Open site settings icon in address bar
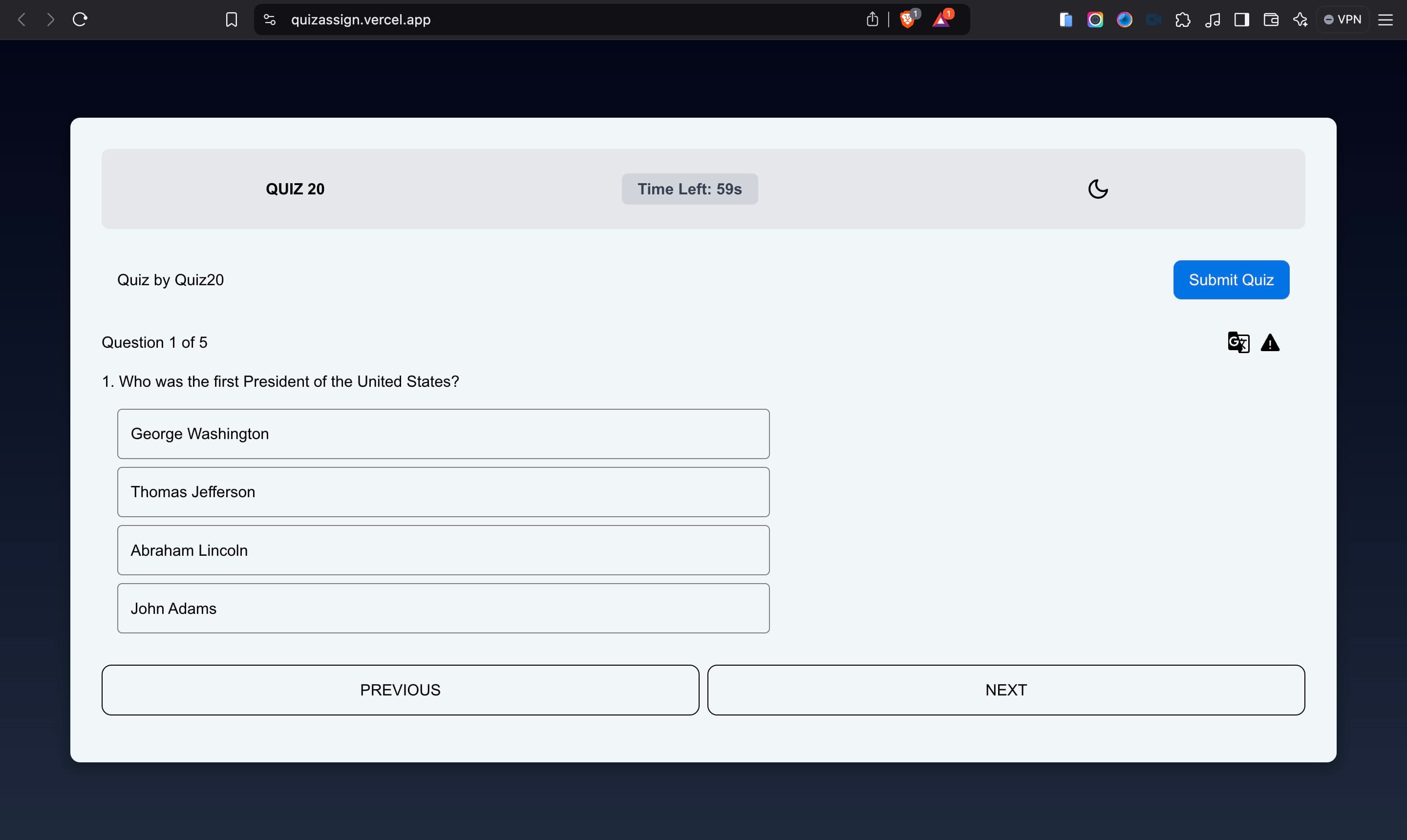 tap(270, 20)
